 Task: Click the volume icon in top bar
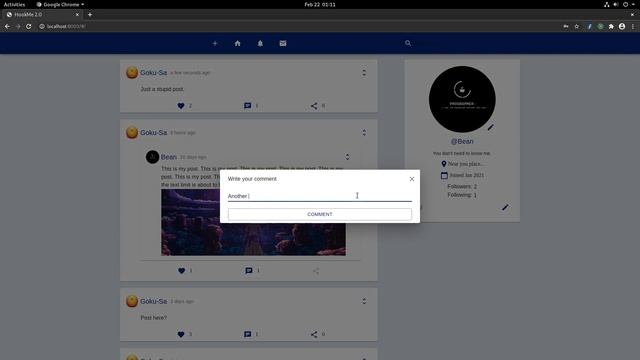[616, 4]
